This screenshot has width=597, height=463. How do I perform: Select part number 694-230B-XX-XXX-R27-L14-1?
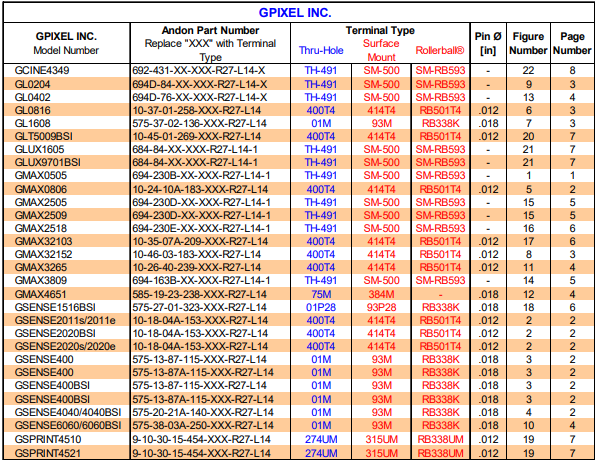tap(201, 176)
